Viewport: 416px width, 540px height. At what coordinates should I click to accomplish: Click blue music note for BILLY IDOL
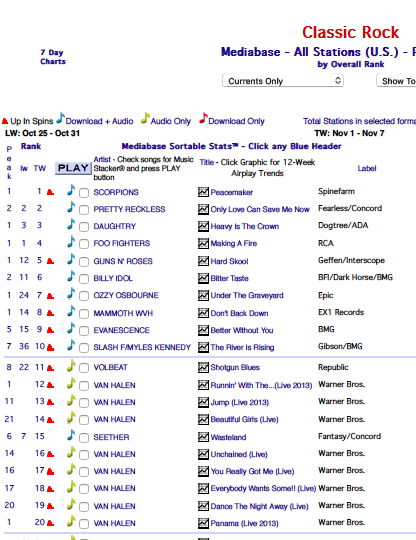coord(71,276)
